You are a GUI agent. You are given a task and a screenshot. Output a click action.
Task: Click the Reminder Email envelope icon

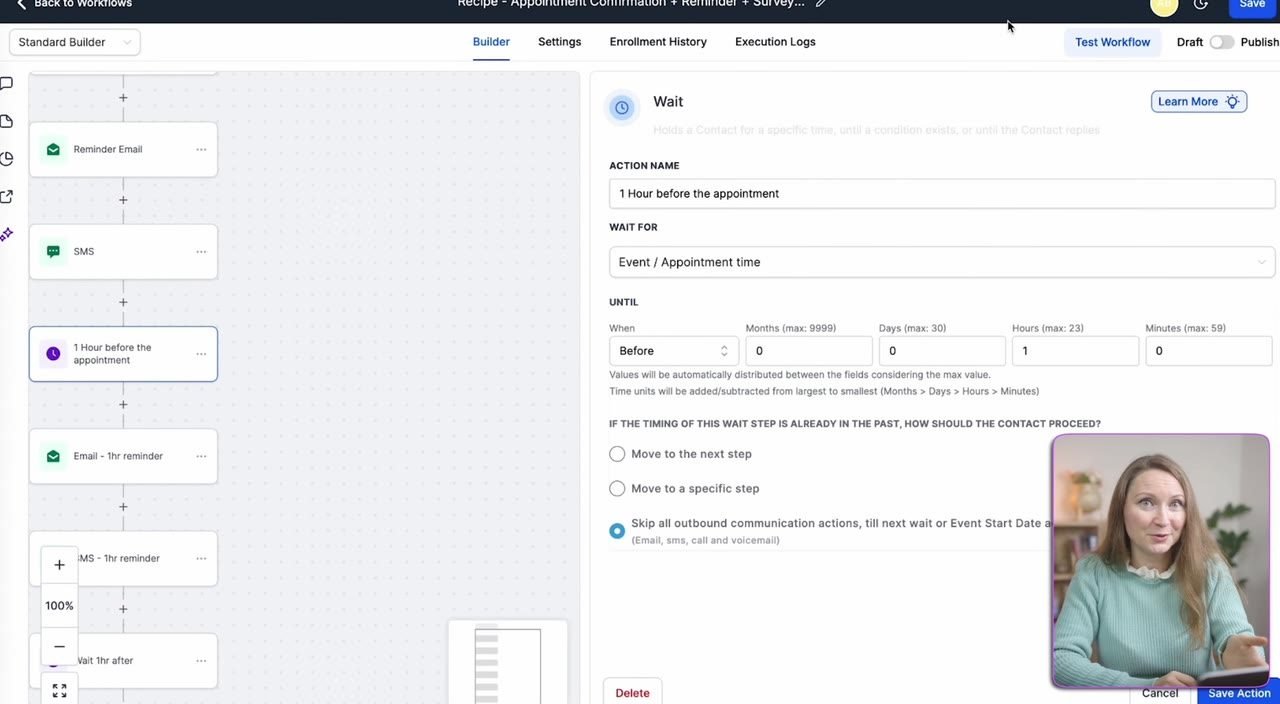pos(53,149)
